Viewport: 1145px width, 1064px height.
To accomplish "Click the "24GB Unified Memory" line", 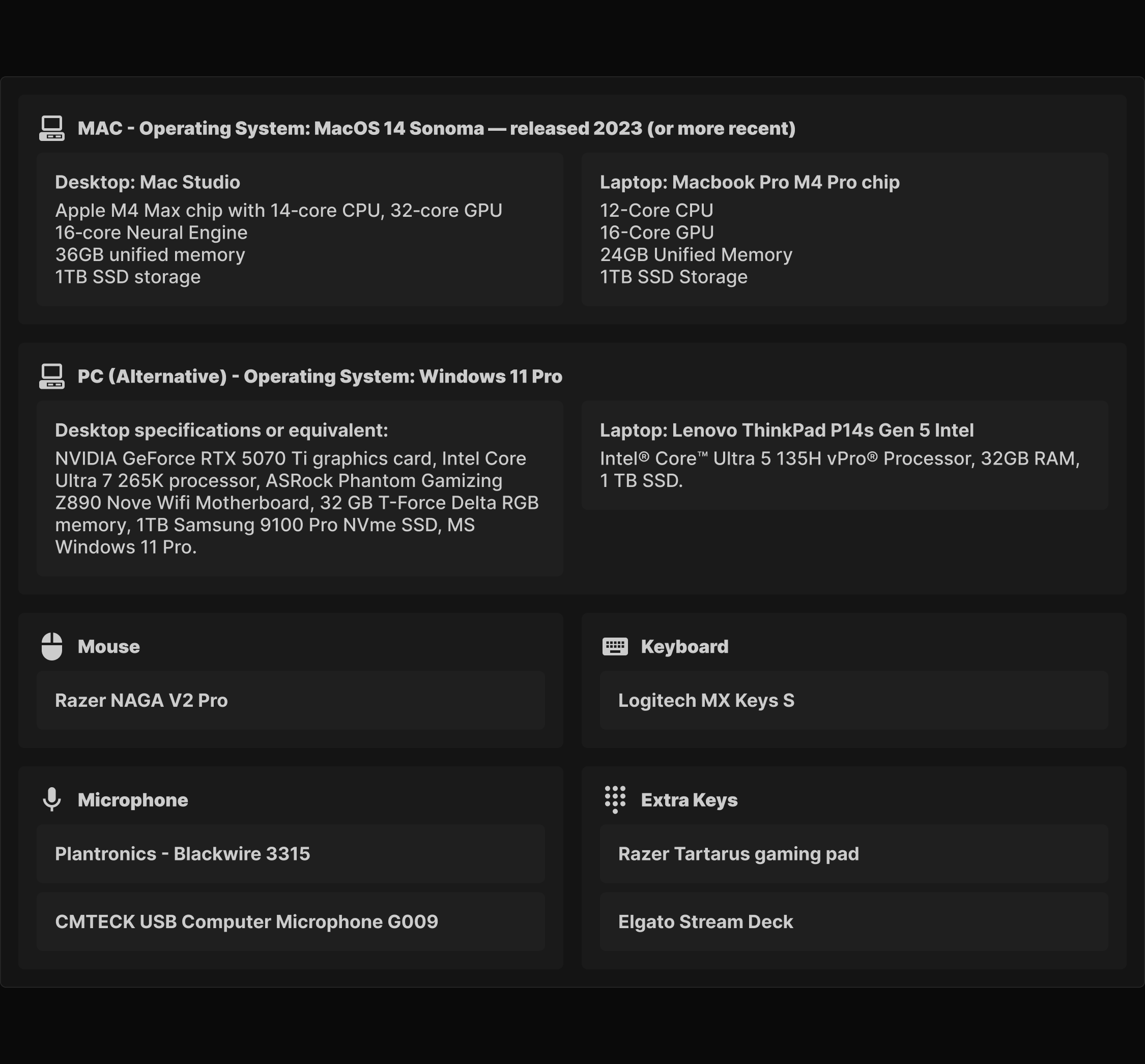I will pyautogui.click(x=696, y=255).
